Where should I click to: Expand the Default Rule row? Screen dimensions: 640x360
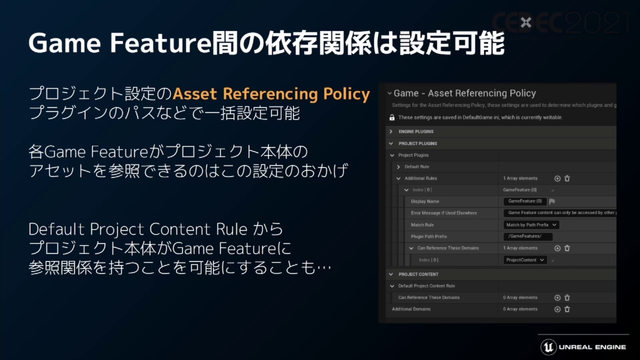click(398, 167)
